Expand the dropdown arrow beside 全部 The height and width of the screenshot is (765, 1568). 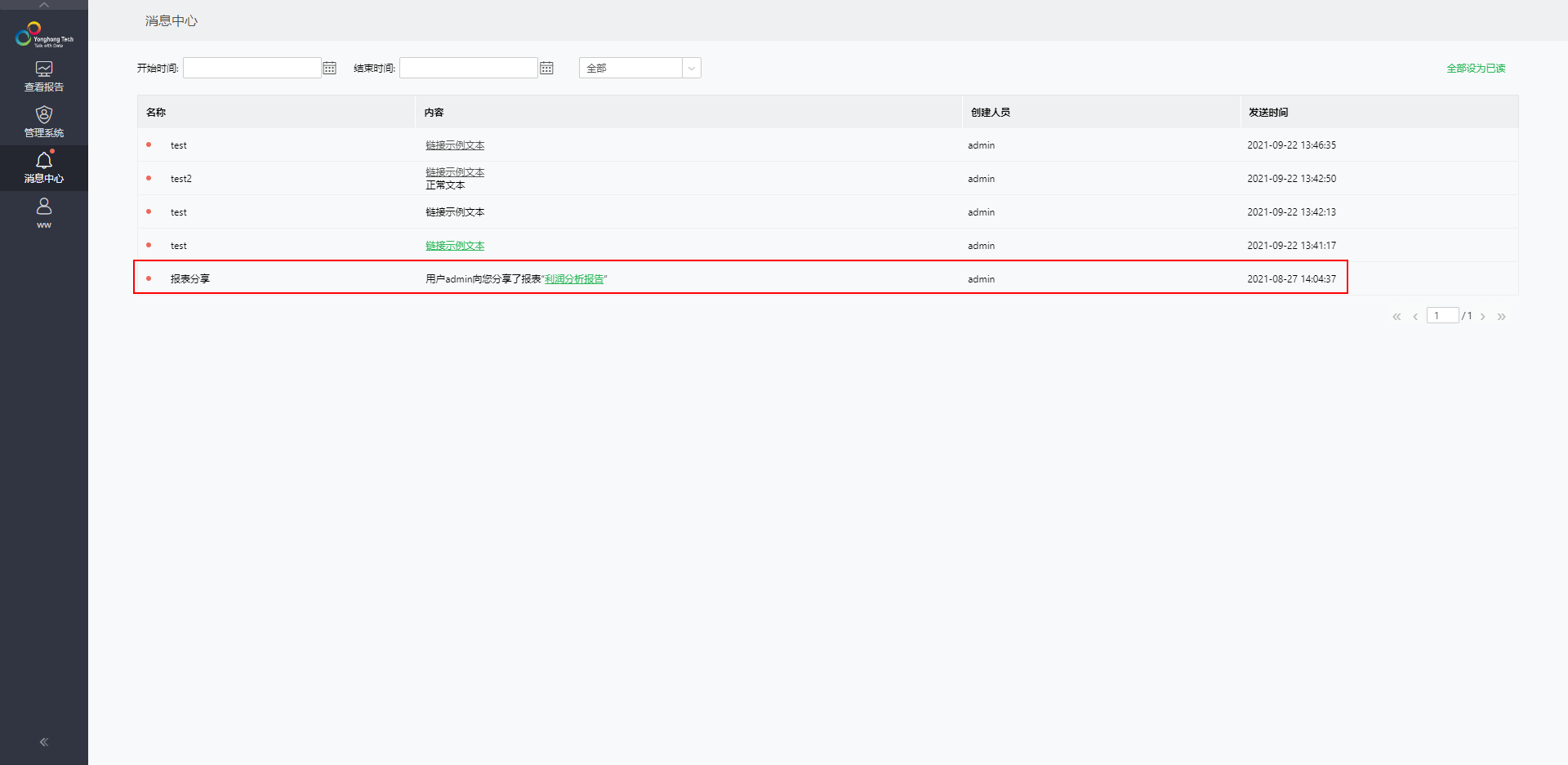691,68
